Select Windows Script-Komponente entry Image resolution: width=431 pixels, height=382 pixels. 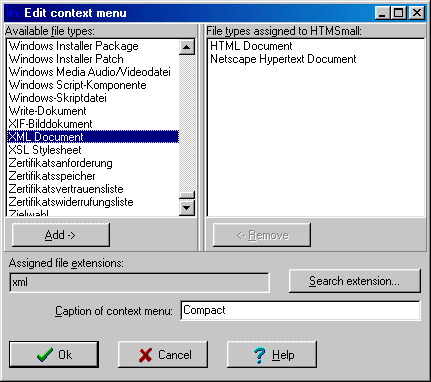[93, 85]
